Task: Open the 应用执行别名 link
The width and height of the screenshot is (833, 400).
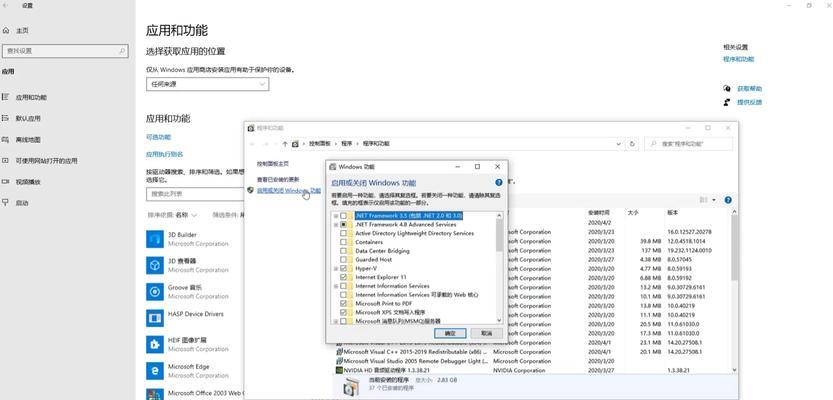Action: 165,154
